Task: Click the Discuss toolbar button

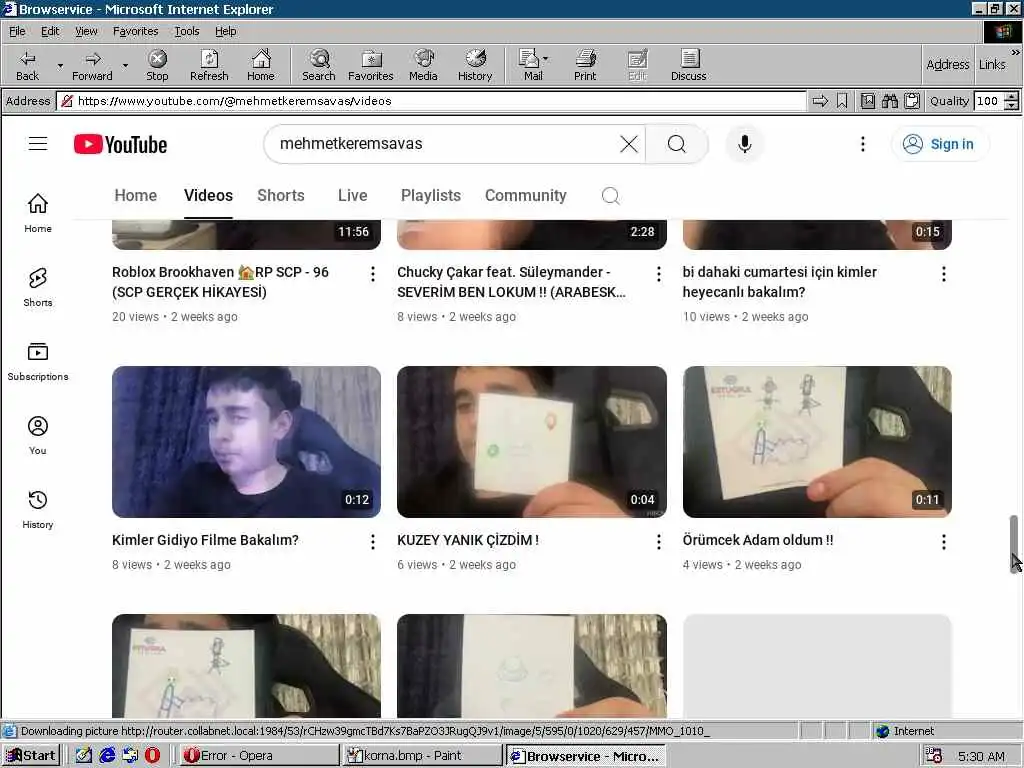Action: pos(688,65)
